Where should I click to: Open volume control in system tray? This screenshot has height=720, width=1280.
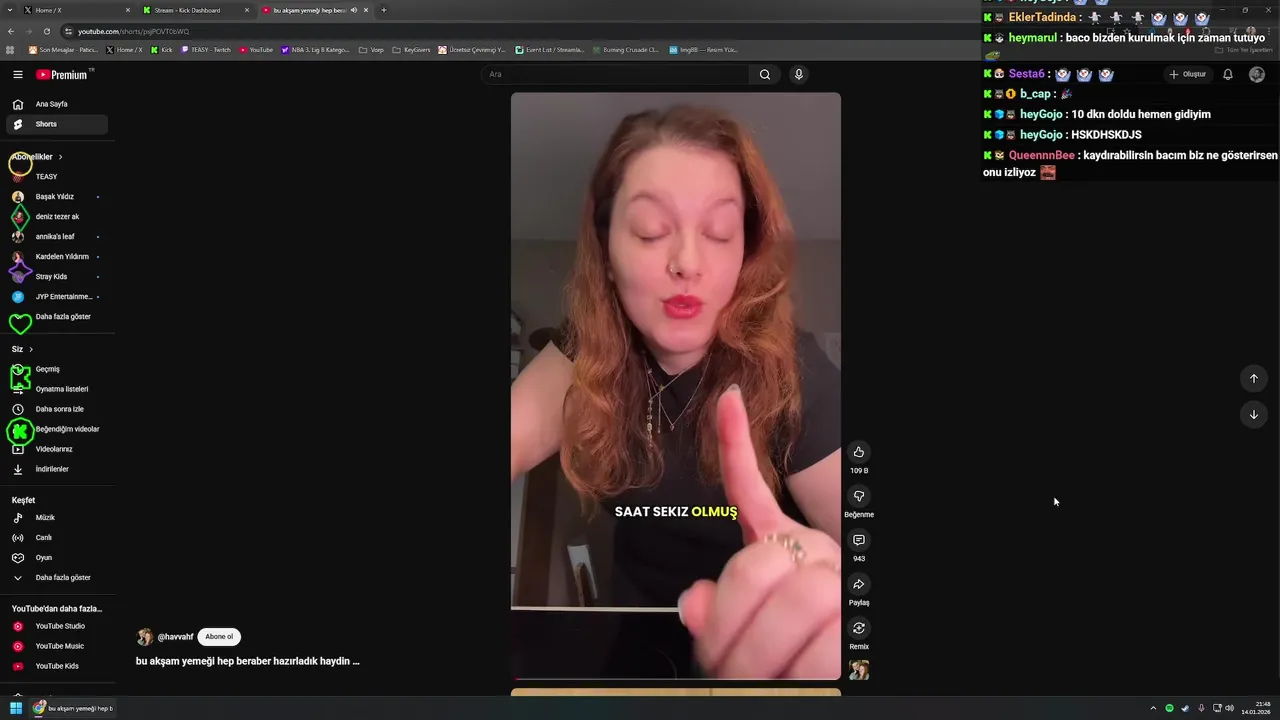click(x=1229, y=708)
